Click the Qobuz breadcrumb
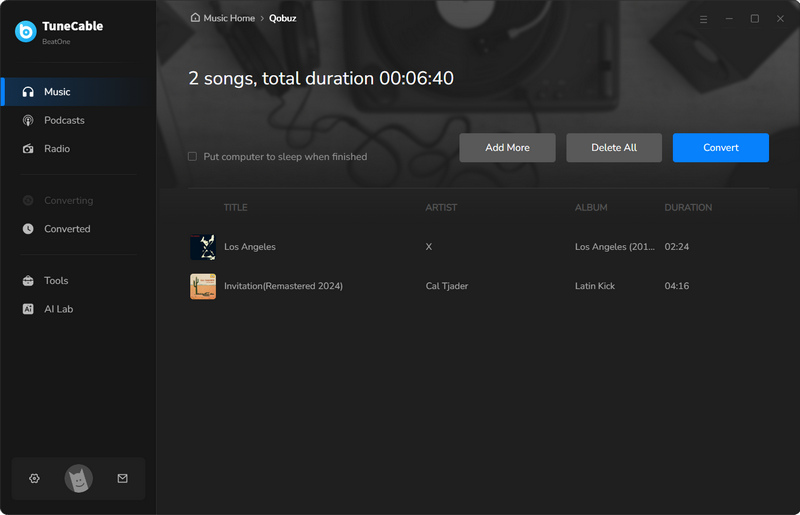 pos(283,18)
